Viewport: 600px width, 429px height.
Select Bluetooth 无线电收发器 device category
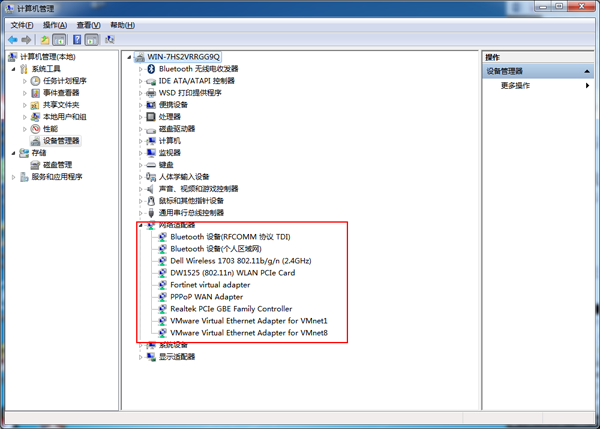pos(205,69)
